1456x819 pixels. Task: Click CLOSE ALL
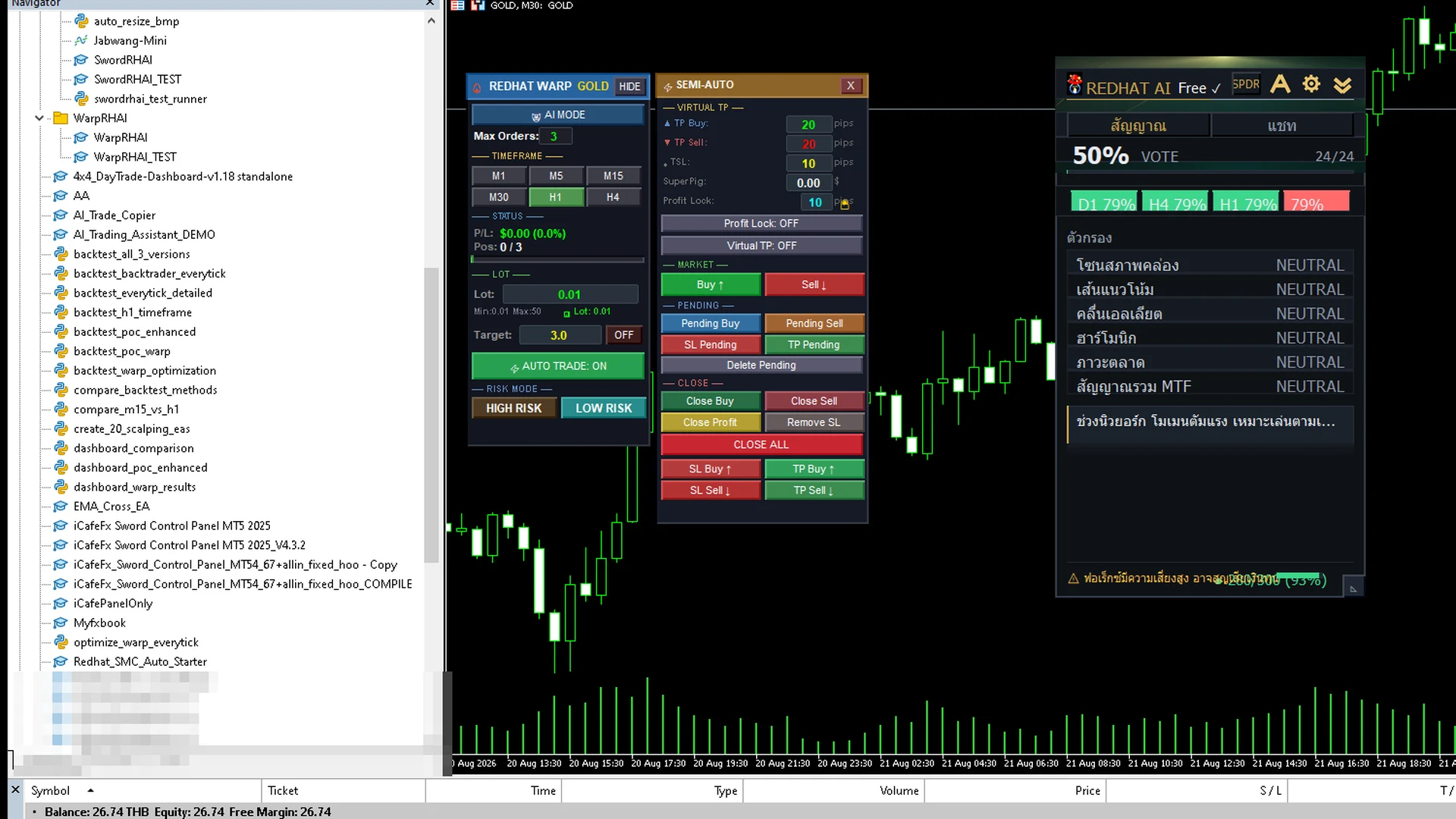[761, 444]
